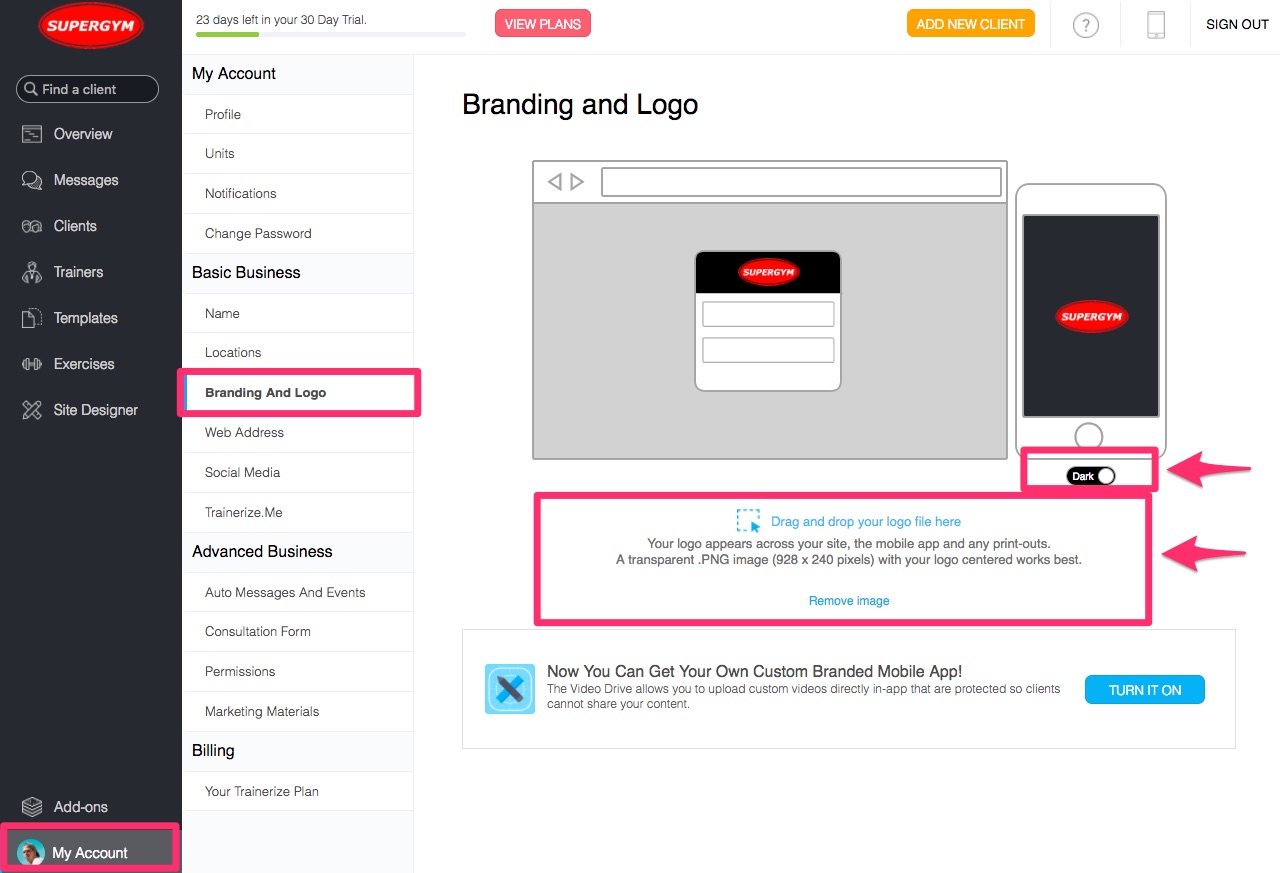Screen dimensions: 1280x873
Task: Open Exercises text label in sidebar
Action: pos(84,364)
